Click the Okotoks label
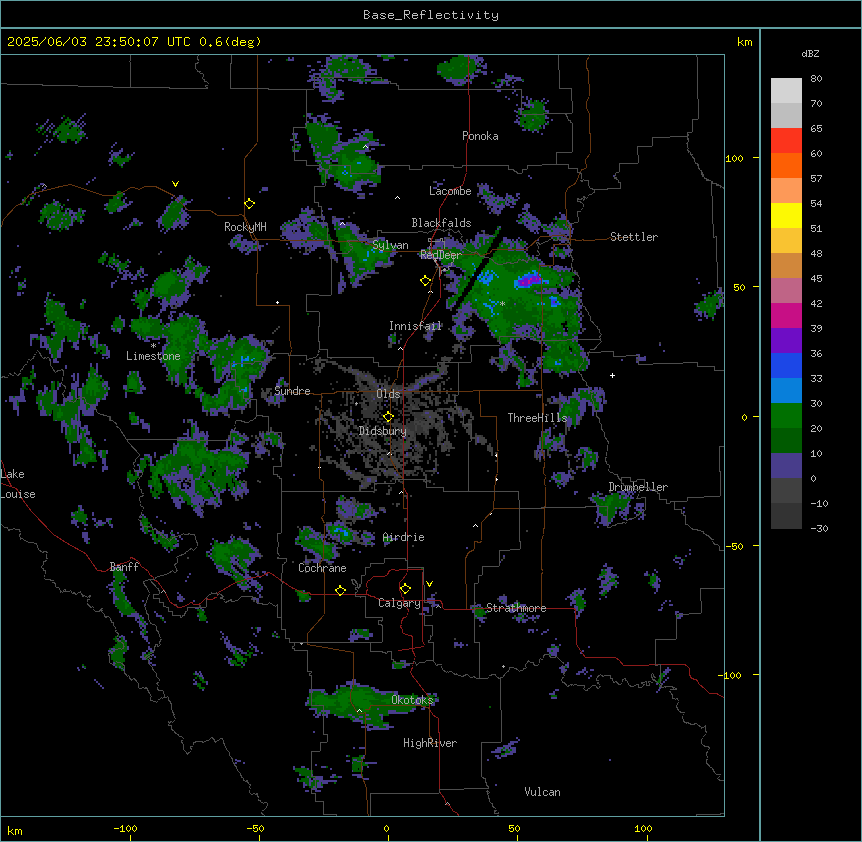Screen dimensions: 862x842 pos(412,700)
